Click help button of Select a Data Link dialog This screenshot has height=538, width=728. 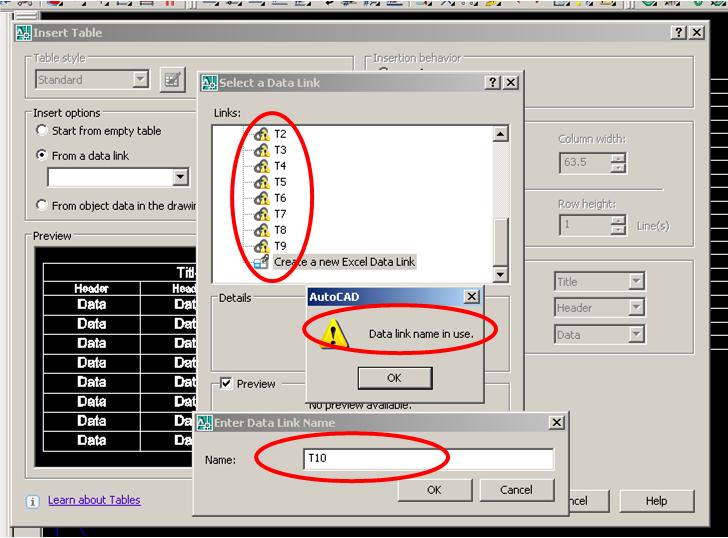(493, 83)
